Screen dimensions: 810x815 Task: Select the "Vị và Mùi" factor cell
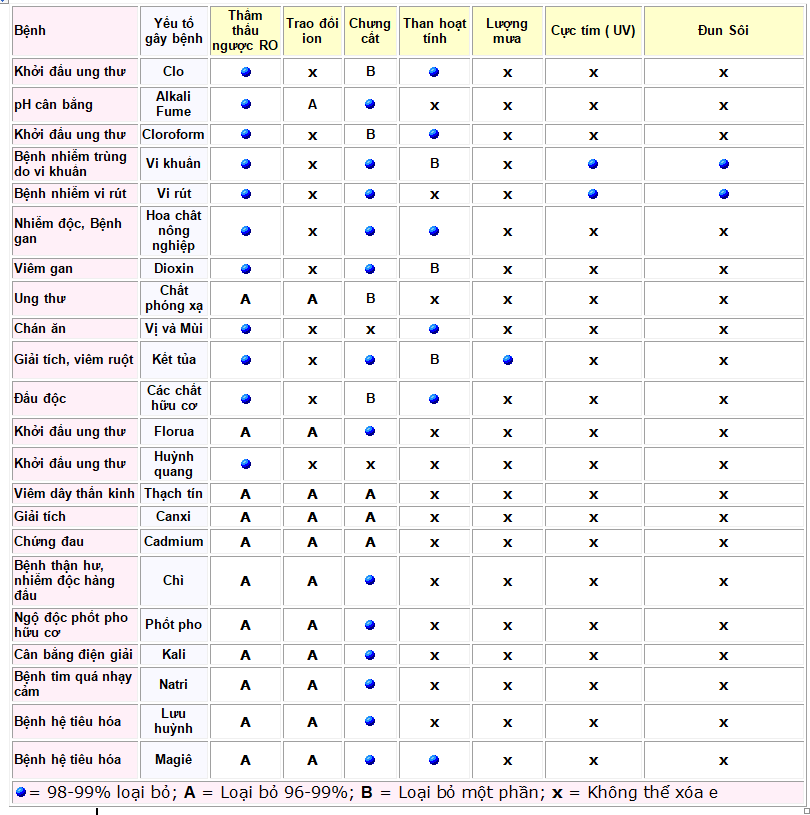pos(174,328)
